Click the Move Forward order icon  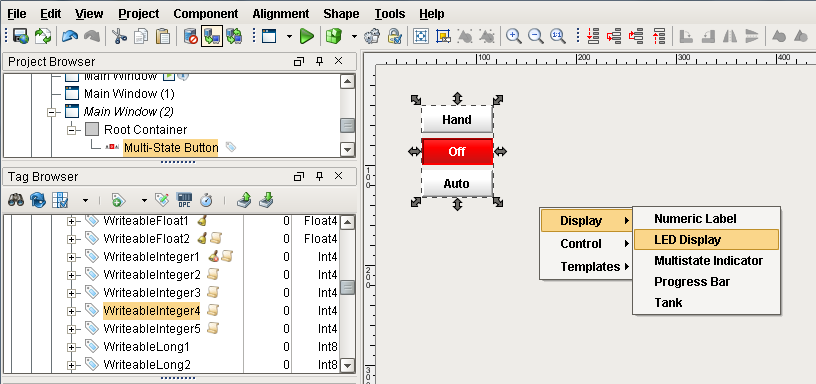click(x=636, y=36)
